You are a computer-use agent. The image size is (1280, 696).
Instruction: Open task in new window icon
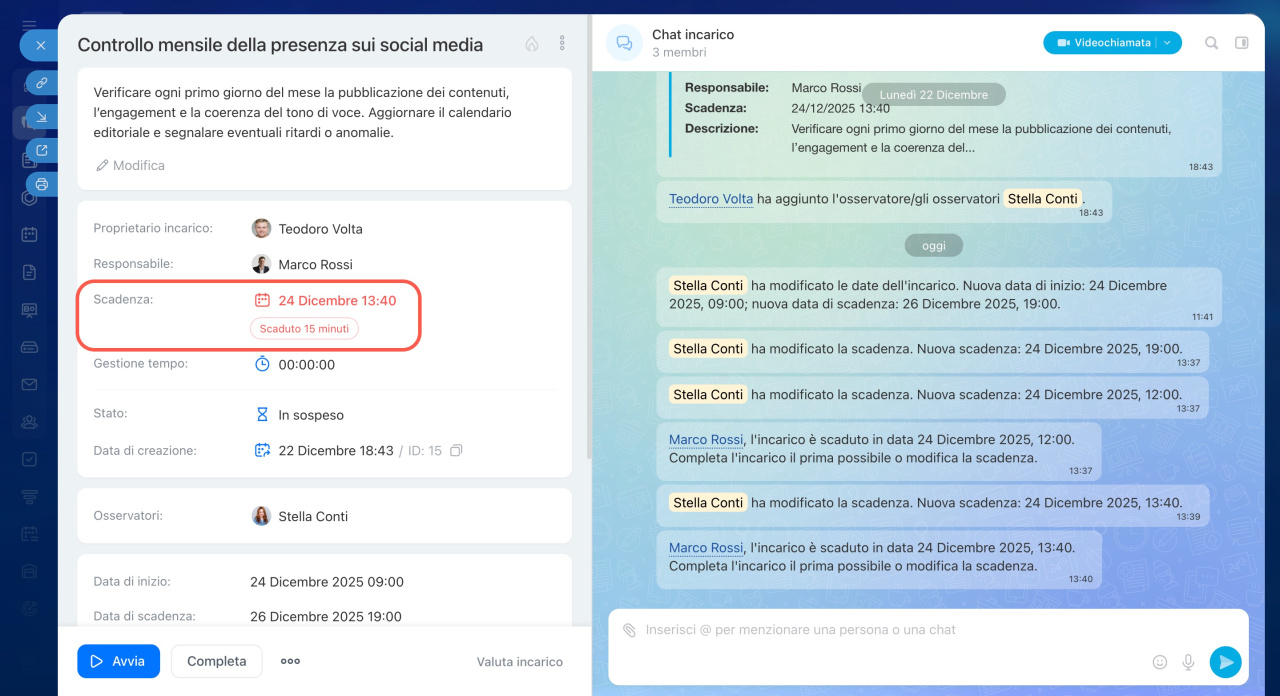42,151
